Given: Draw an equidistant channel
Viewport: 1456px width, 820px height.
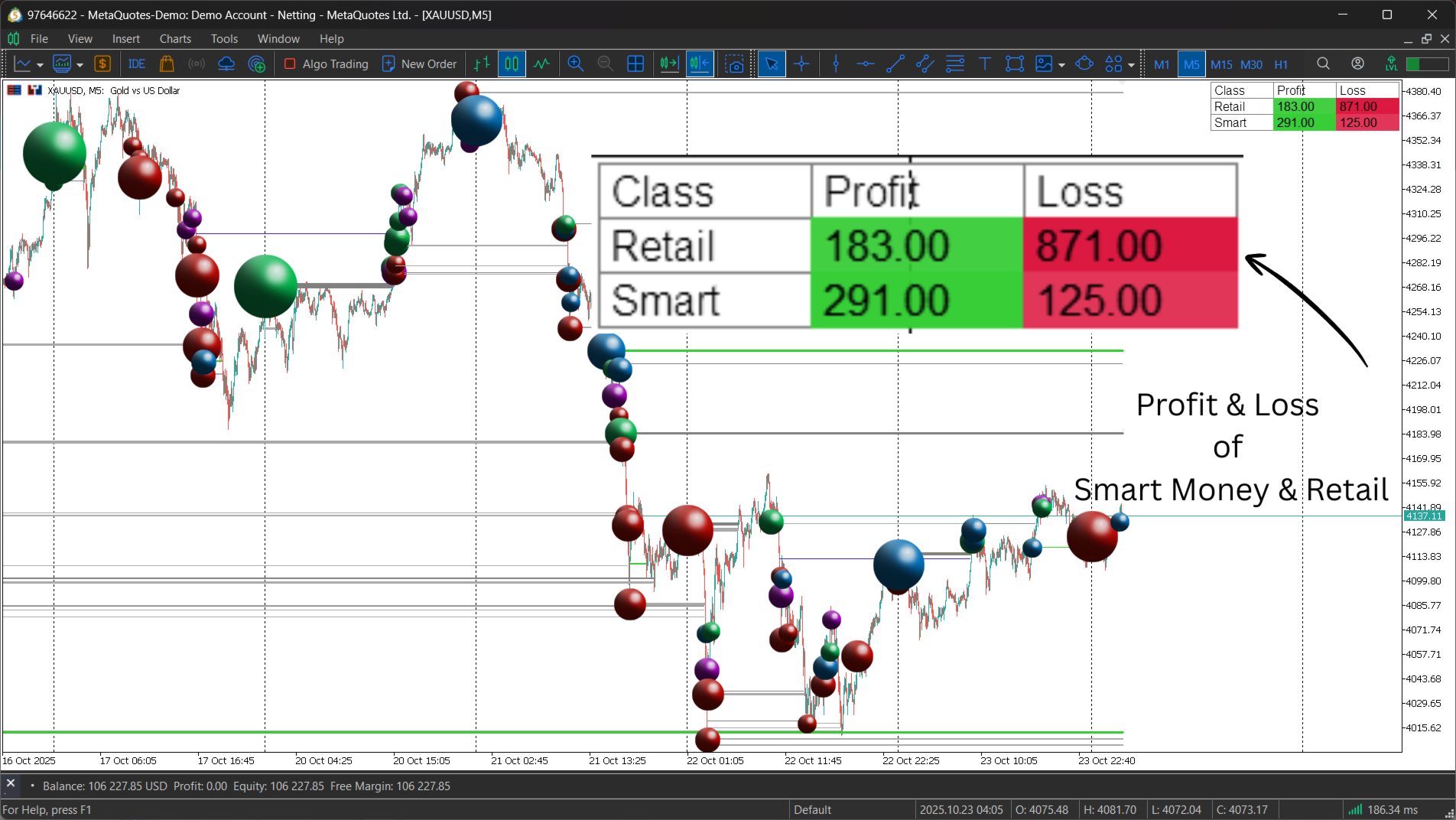Looking at the screenshot, I should pos(925,64).
